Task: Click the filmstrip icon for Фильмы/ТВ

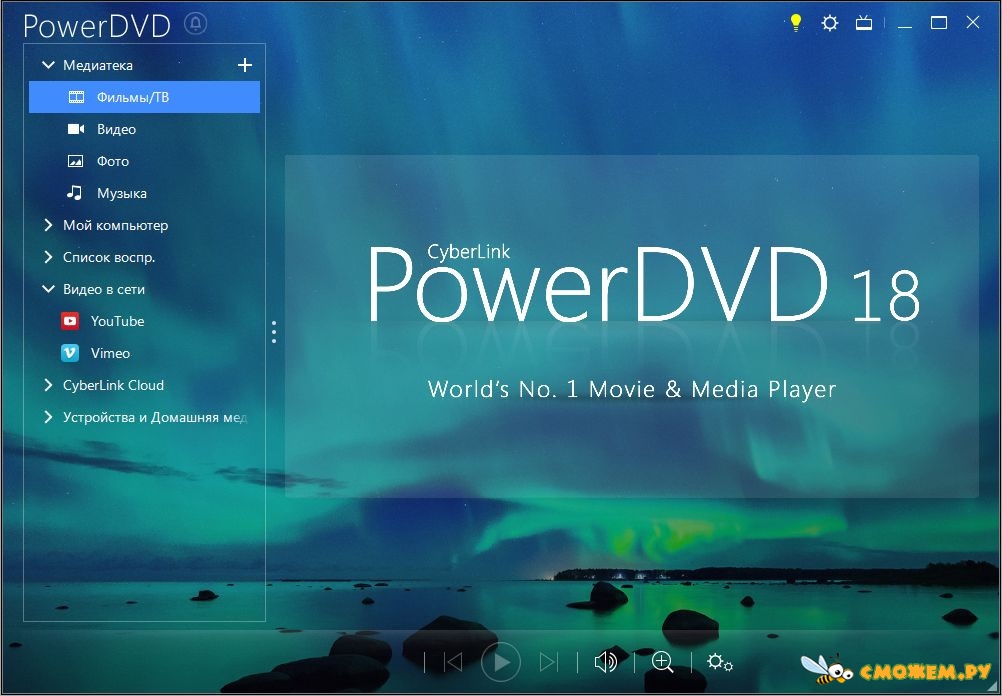Action: [x=76, y=97]
